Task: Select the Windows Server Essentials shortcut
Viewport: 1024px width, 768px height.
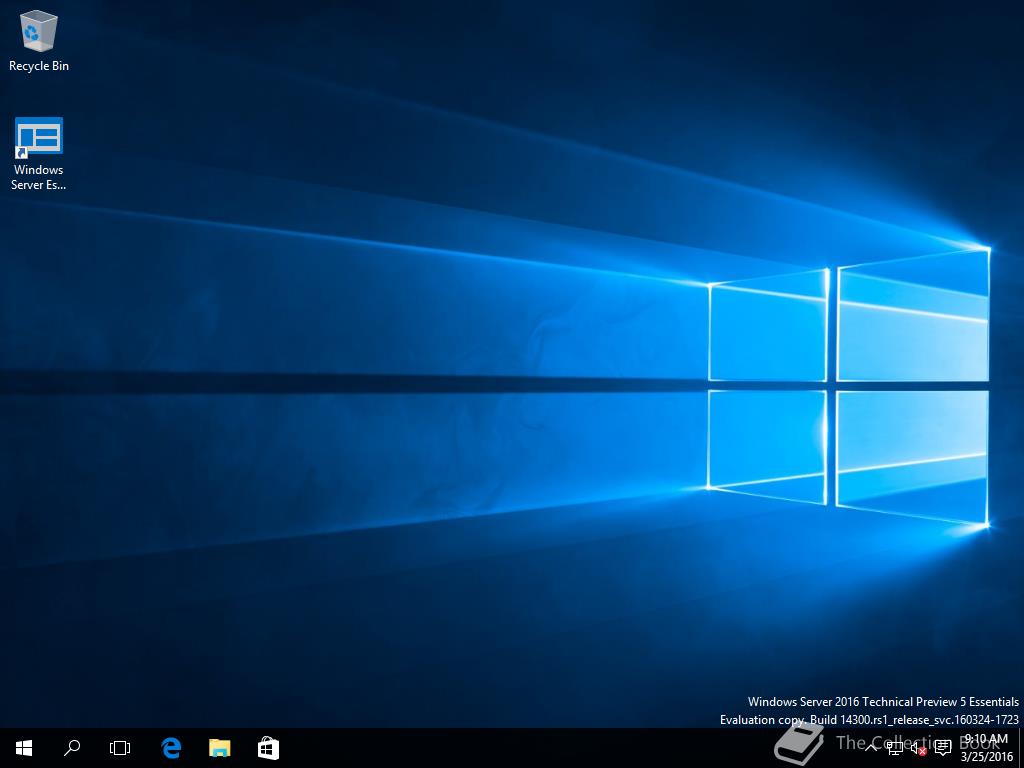Action: (39, 154)
